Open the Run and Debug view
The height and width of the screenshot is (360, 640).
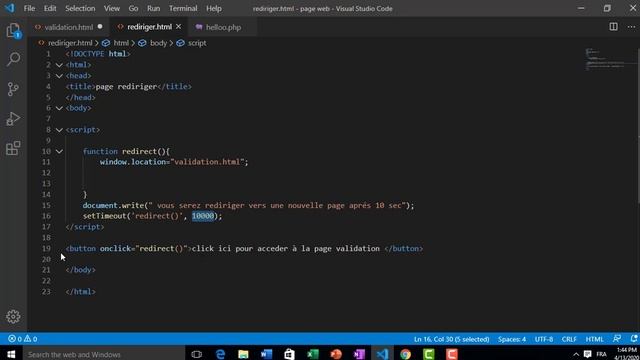coord(13,119)
